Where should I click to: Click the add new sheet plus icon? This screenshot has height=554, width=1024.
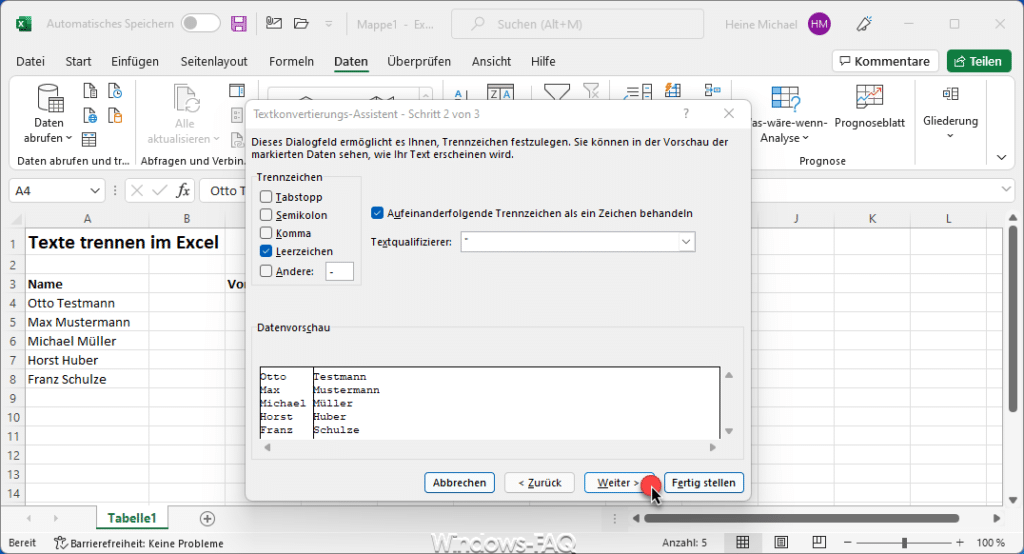(207, 519)
